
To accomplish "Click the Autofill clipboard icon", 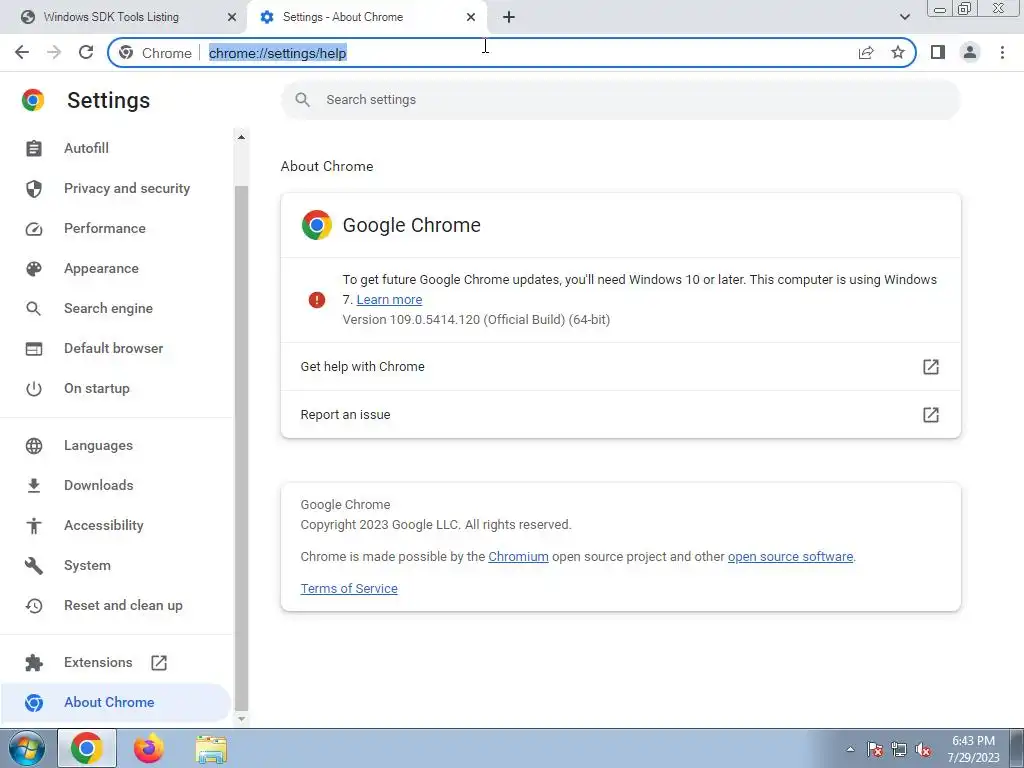I will [x=33, y=148].
